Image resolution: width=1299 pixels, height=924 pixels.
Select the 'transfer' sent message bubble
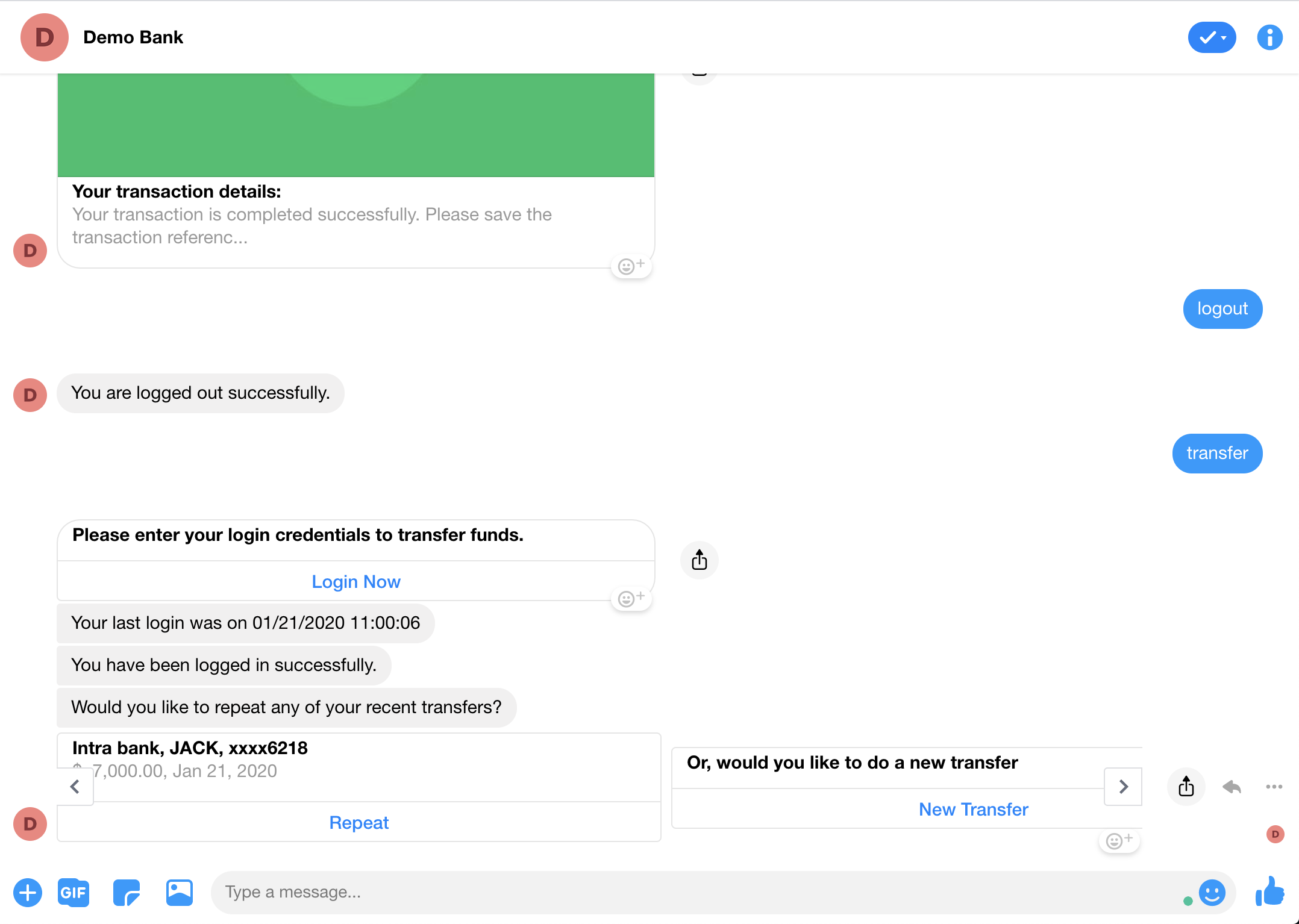(x=1217, y=454)
